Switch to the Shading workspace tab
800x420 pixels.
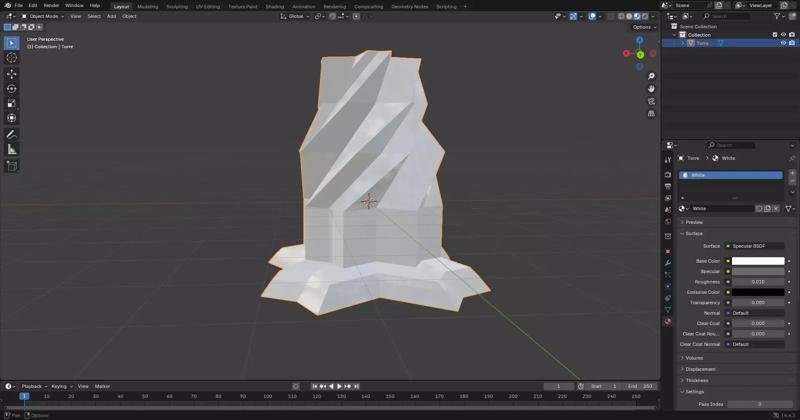click(x=274, y=6)
